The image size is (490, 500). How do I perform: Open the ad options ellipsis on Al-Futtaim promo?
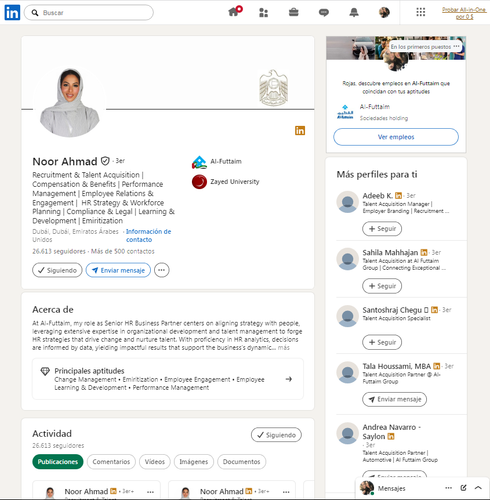tap(456, 46)
